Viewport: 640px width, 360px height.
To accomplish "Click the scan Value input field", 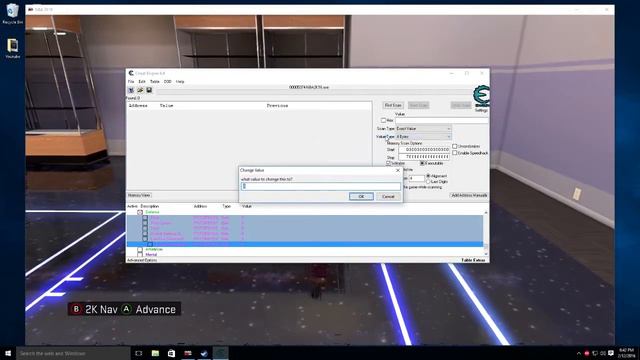I will tap(442, 120).
